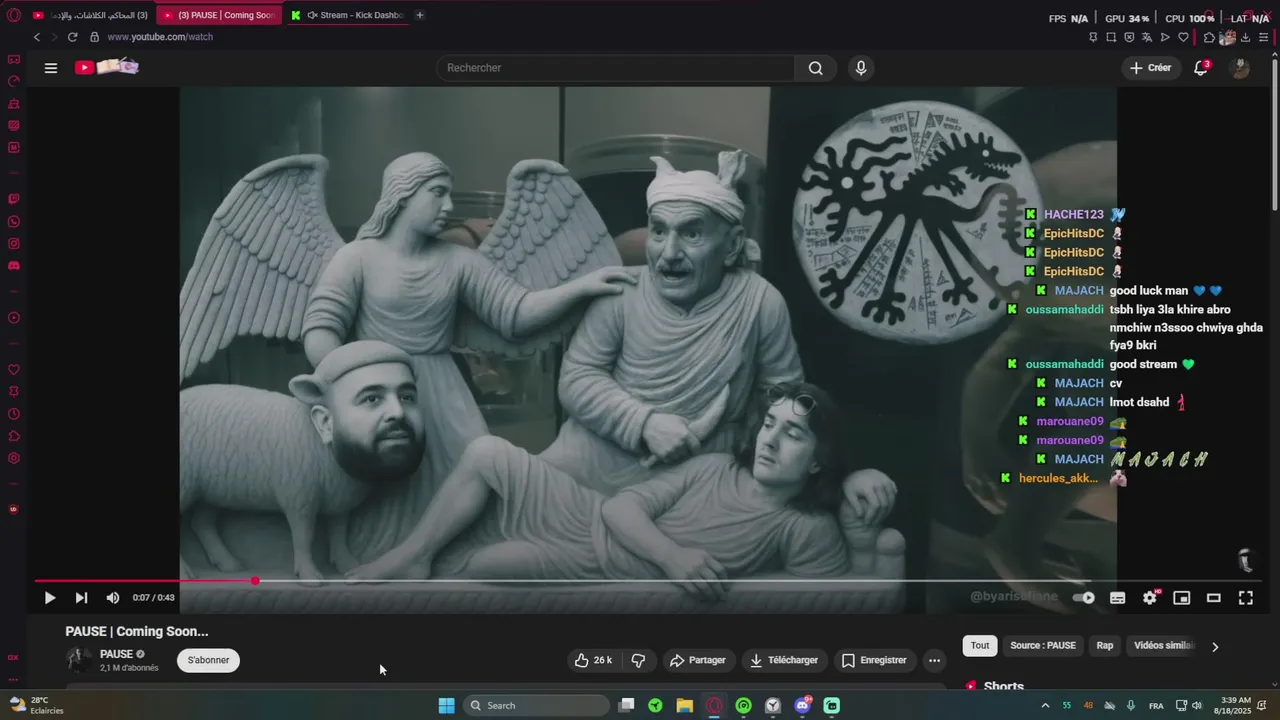Image resolution: width=1280 pixels, height=720 pixels.
Task: Open the Créer menu
Action: click(x=1150, y=68)
